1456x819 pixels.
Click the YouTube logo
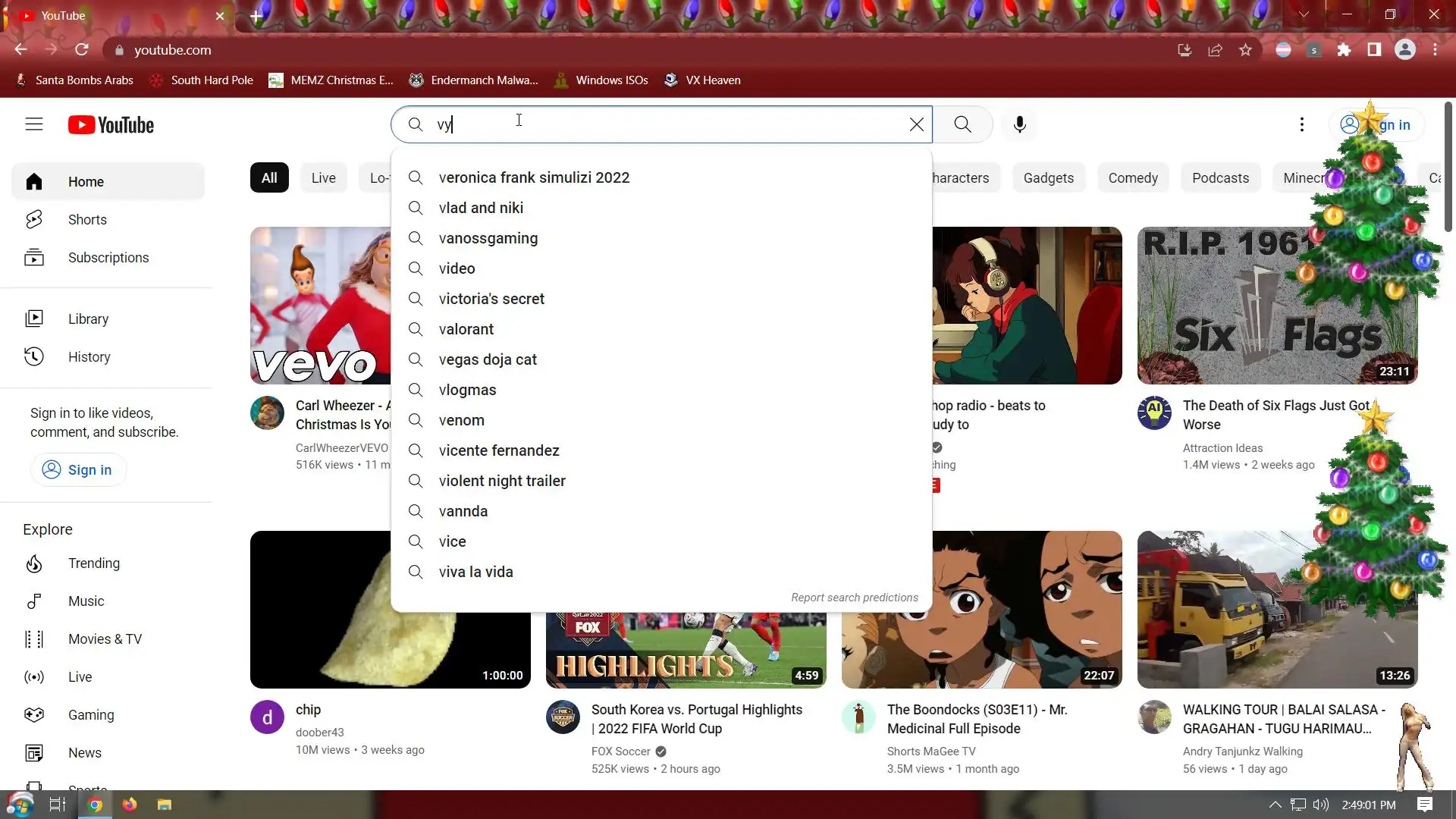(111, 125)
